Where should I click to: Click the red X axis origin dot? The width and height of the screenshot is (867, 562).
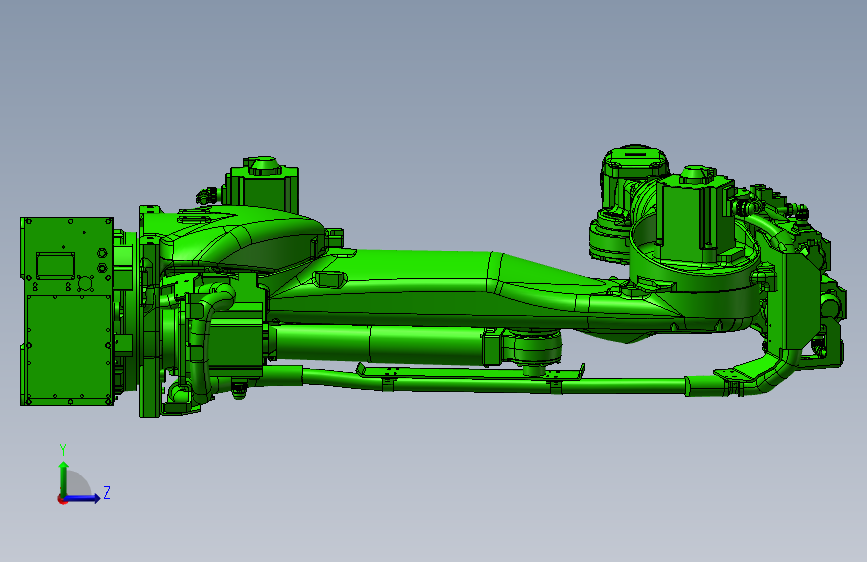(61, 499)
